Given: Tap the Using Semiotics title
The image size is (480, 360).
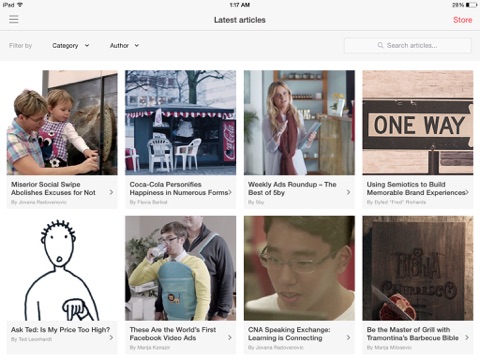Looking at the screenshot, I should tap(416, 188).
